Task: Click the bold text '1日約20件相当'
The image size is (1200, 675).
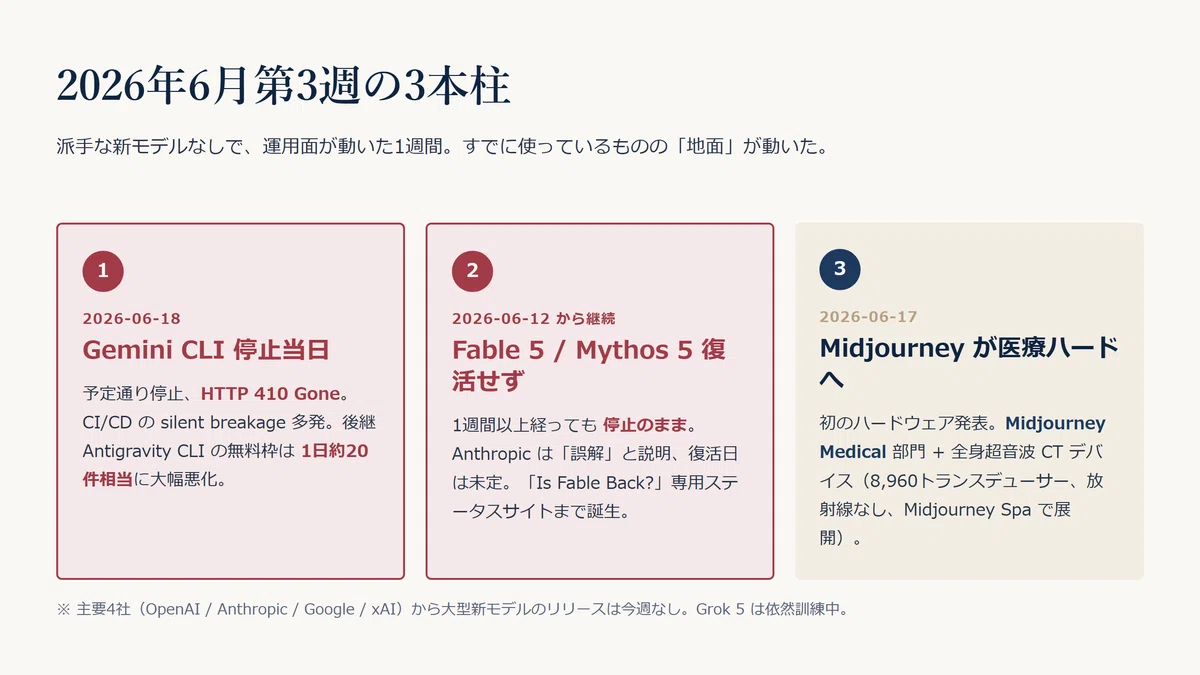Action: tap(225, 465)
